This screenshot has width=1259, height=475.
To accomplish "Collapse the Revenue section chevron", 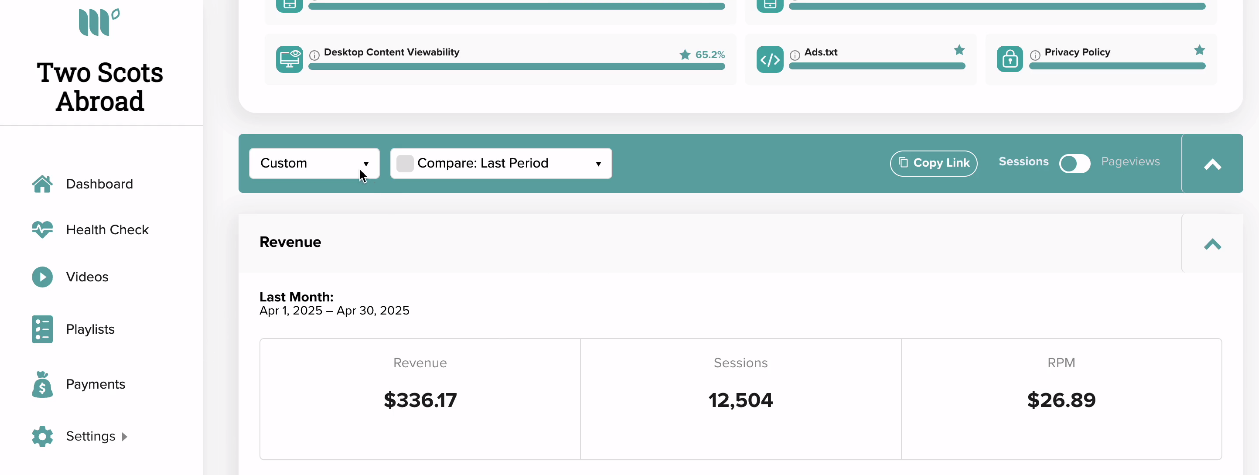I will click(x=1213, y=243).
